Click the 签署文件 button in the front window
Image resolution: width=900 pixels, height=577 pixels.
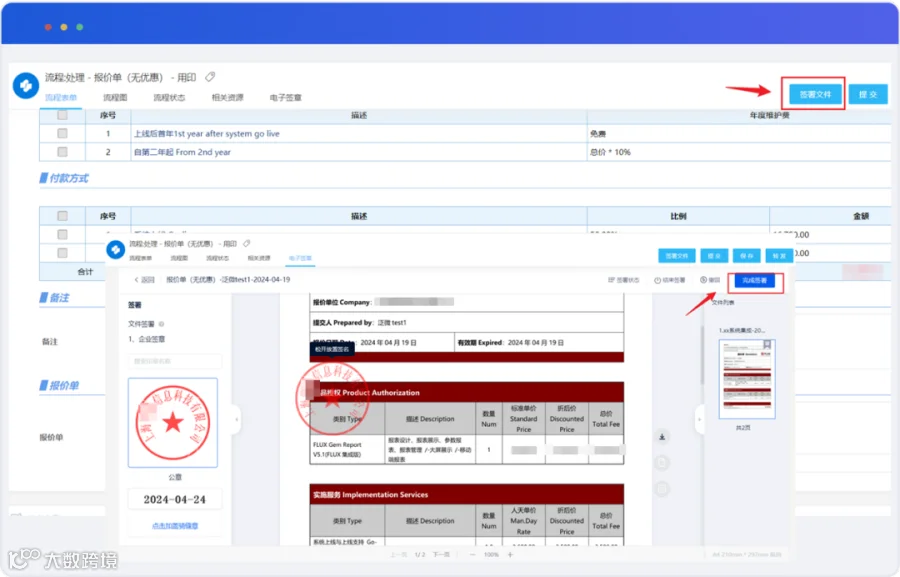(x=677, y=256)
